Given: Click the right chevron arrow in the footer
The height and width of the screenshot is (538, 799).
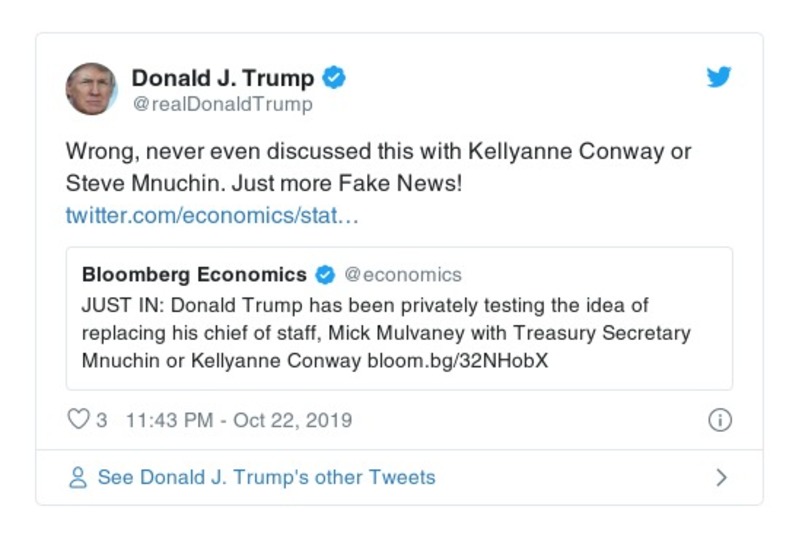Looking at the screenshot, I should (x=721, y=477).
